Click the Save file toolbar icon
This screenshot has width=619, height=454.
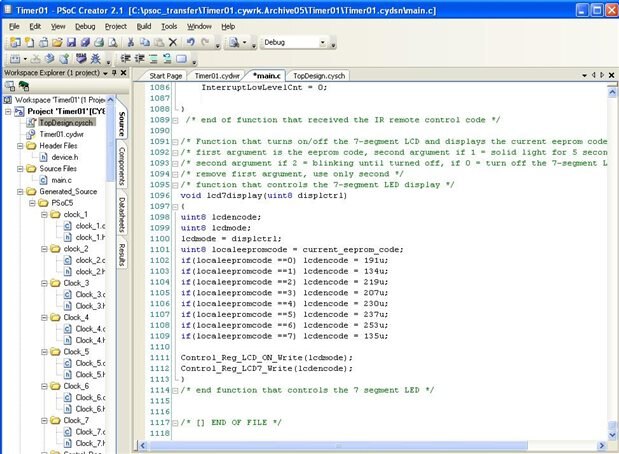click(71, 43)
